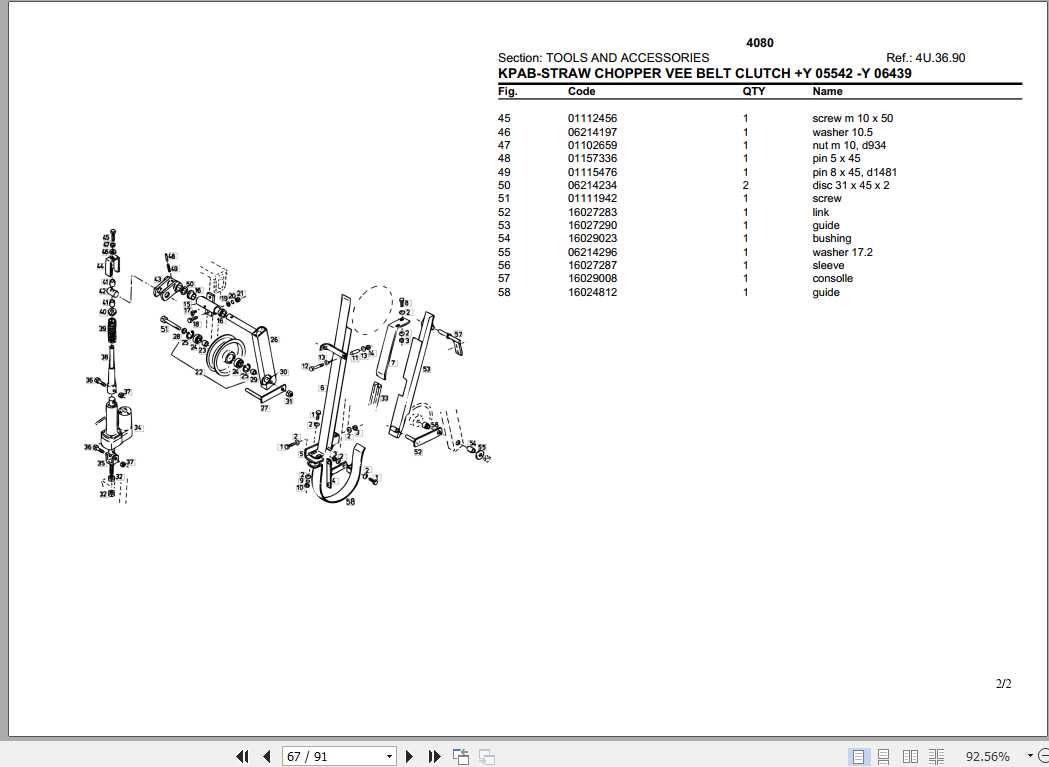Go to the first page
The height and width of the screenshot is (767, 1049).
pos(242,756)
